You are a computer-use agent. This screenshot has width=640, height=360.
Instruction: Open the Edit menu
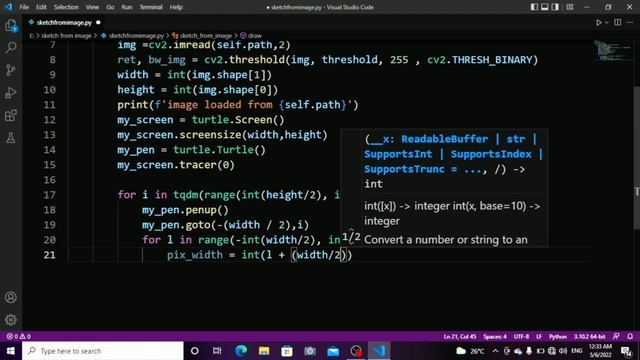pyautogui.click(x=41, y=7)
